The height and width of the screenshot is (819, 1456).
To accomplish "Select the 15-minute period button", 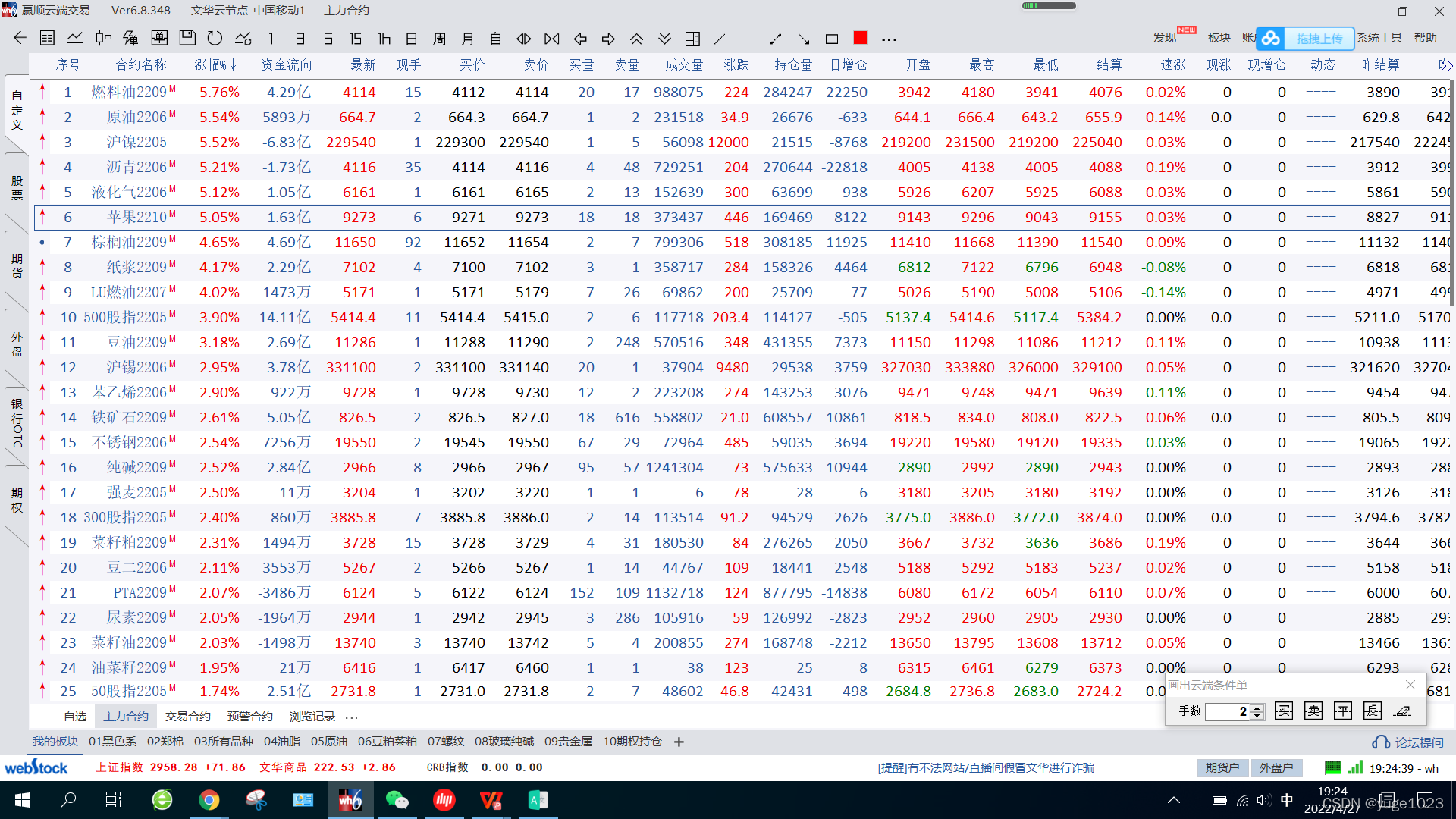I will [355, 39].
